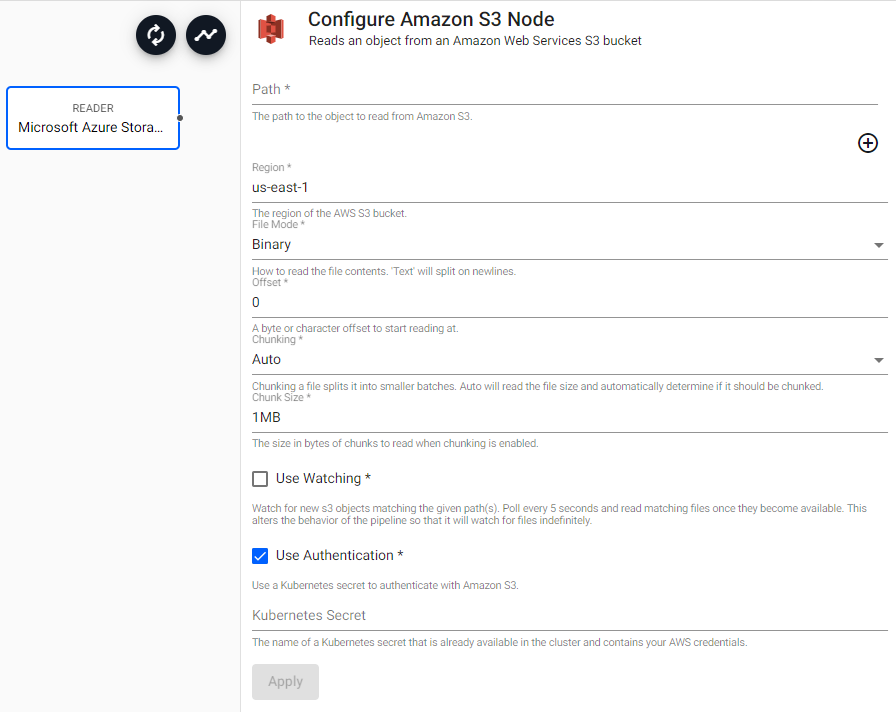Screen dimensions: 896x712
Task: Add another path with plus icon
Action: point(867,143)
